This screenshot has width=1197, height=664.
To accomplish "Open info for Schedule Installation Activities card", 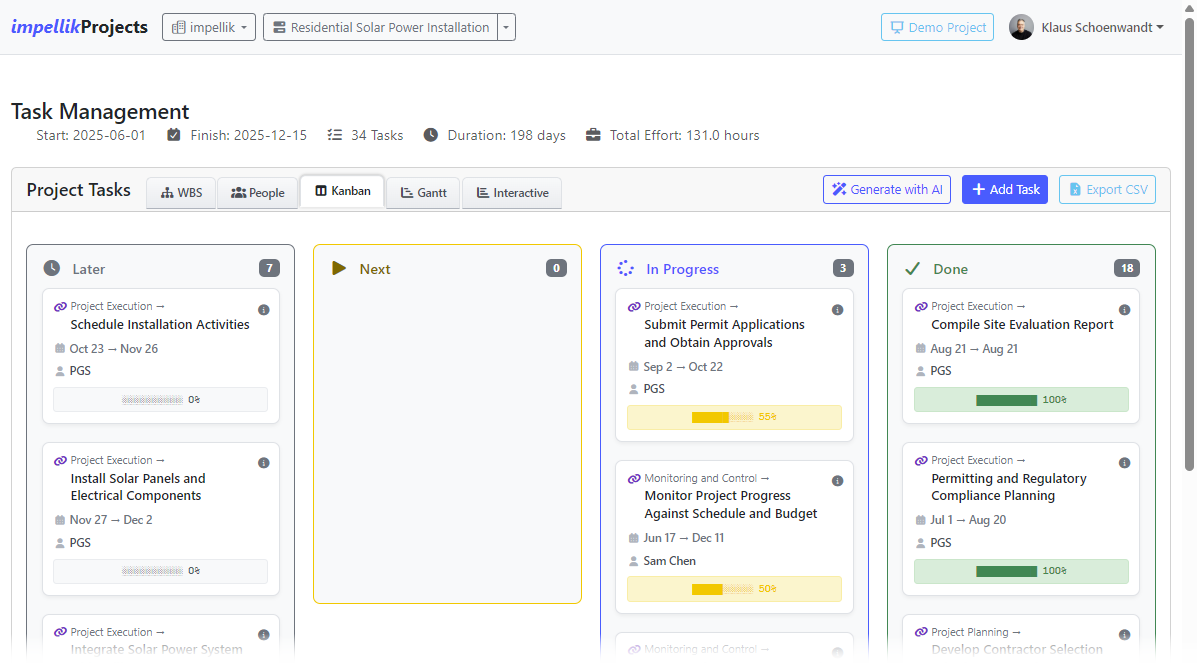I will tap(263, 310).
